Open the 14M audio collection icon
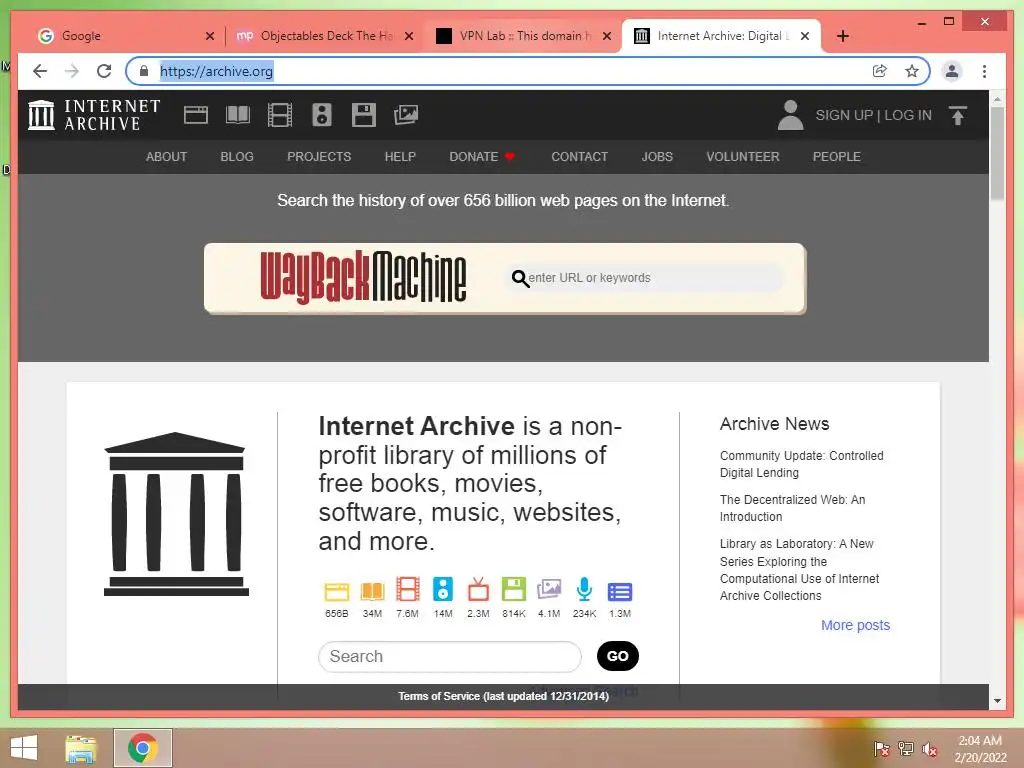This screenshot has width=1024, height=768. pyautogui.click(x=443, y=589)
